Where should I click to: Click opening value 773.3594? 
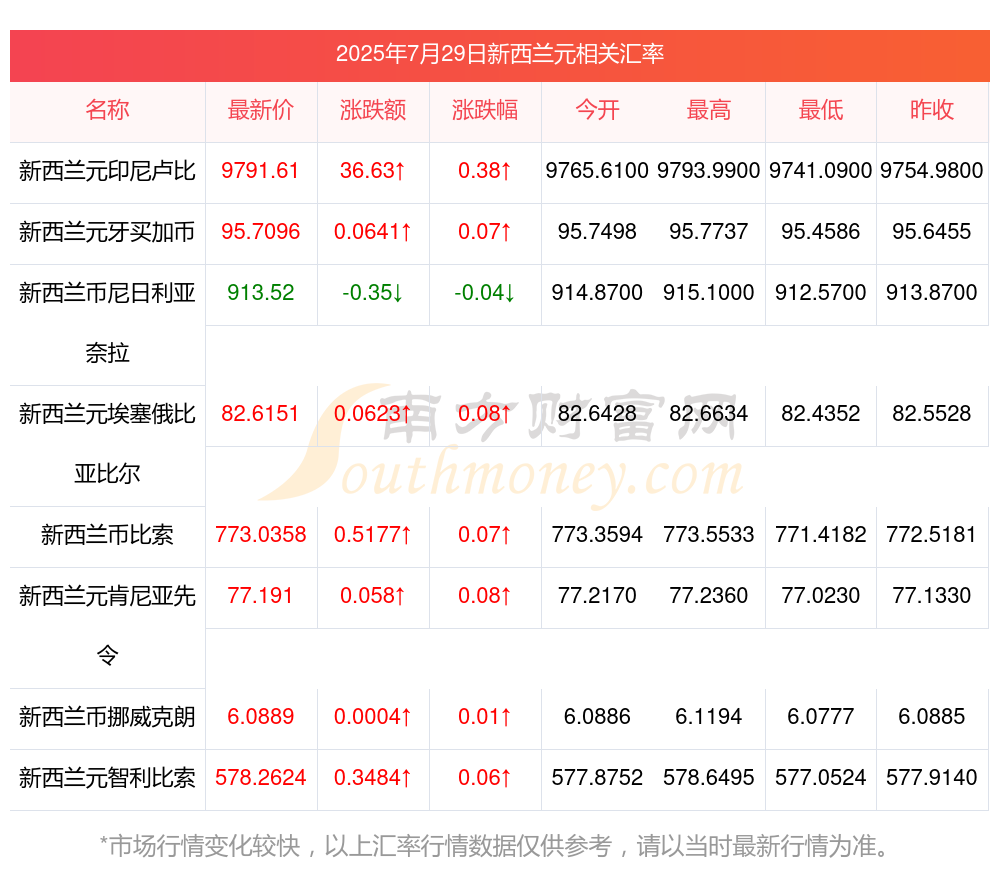tap(597, 534)
